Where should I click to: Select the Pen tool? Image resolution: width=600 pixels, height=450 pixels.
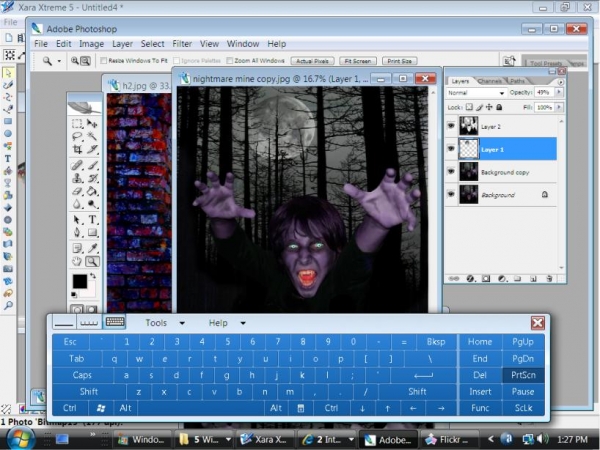77,232
